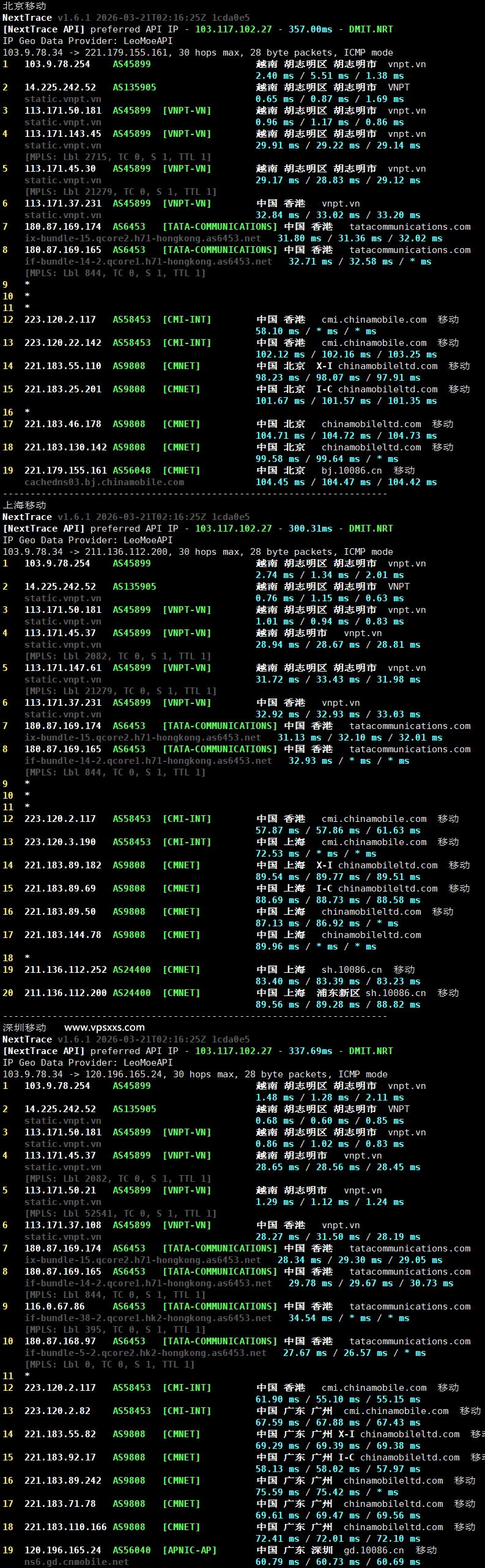This screenshot has width=485, height=1568.
Task: Click the 深圳移动 section header
Action: pos(24,1027)
